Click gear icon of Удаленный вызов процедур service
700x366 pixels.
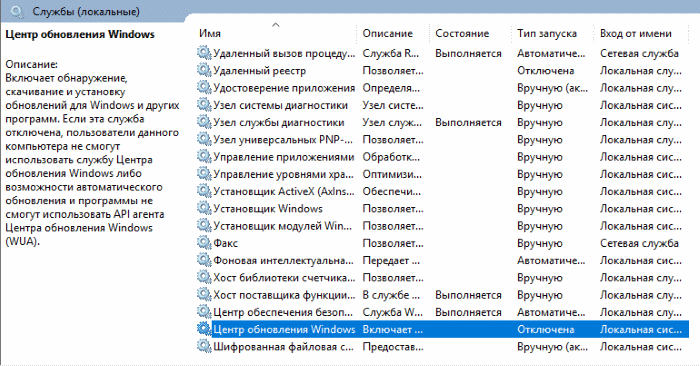click(204, 53)
